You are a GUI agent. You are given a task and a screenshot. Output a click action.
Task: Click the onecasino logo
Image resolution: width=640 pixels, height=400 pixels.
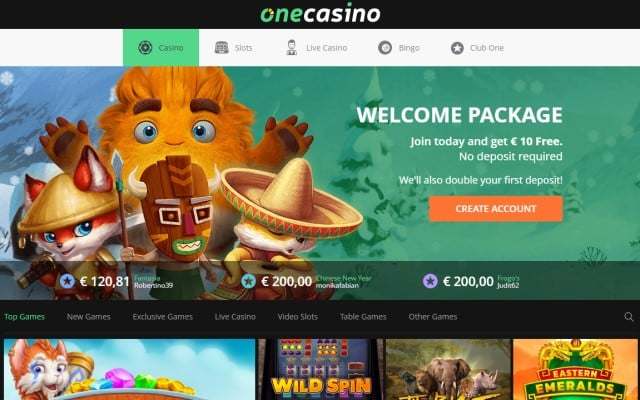point(320,14)
